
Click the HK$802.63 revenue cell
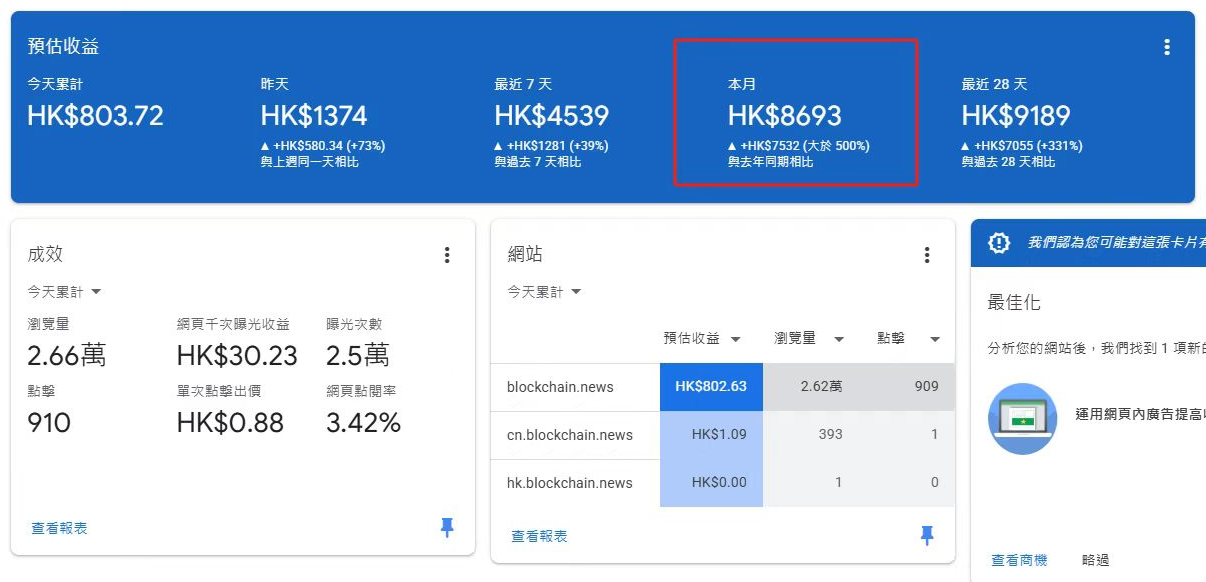point(711,387)
